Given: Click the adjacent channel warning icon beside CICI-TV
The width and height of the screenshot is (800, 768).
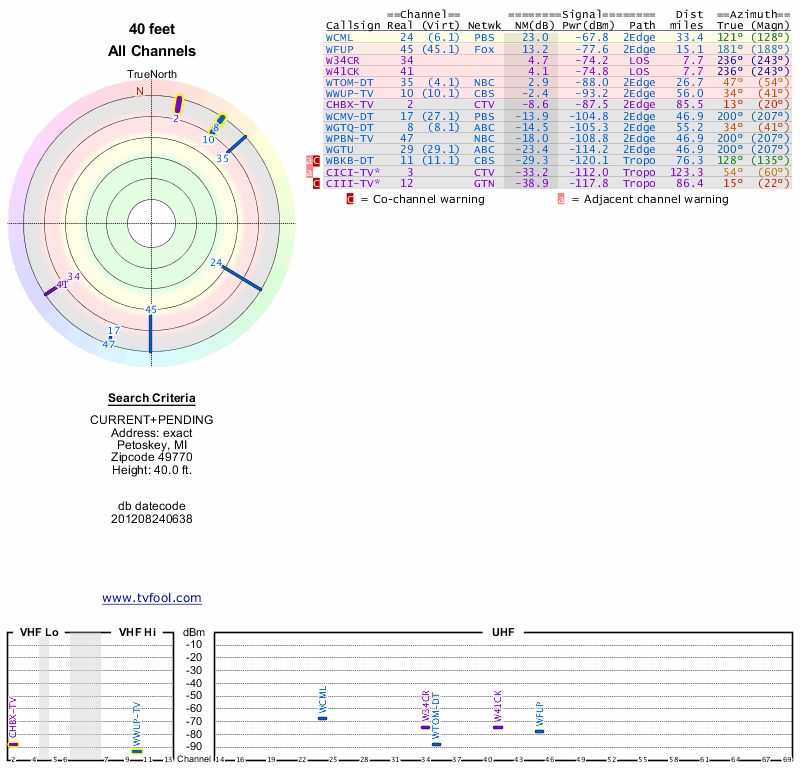Looking at the screenshot, I should (310, 172).
